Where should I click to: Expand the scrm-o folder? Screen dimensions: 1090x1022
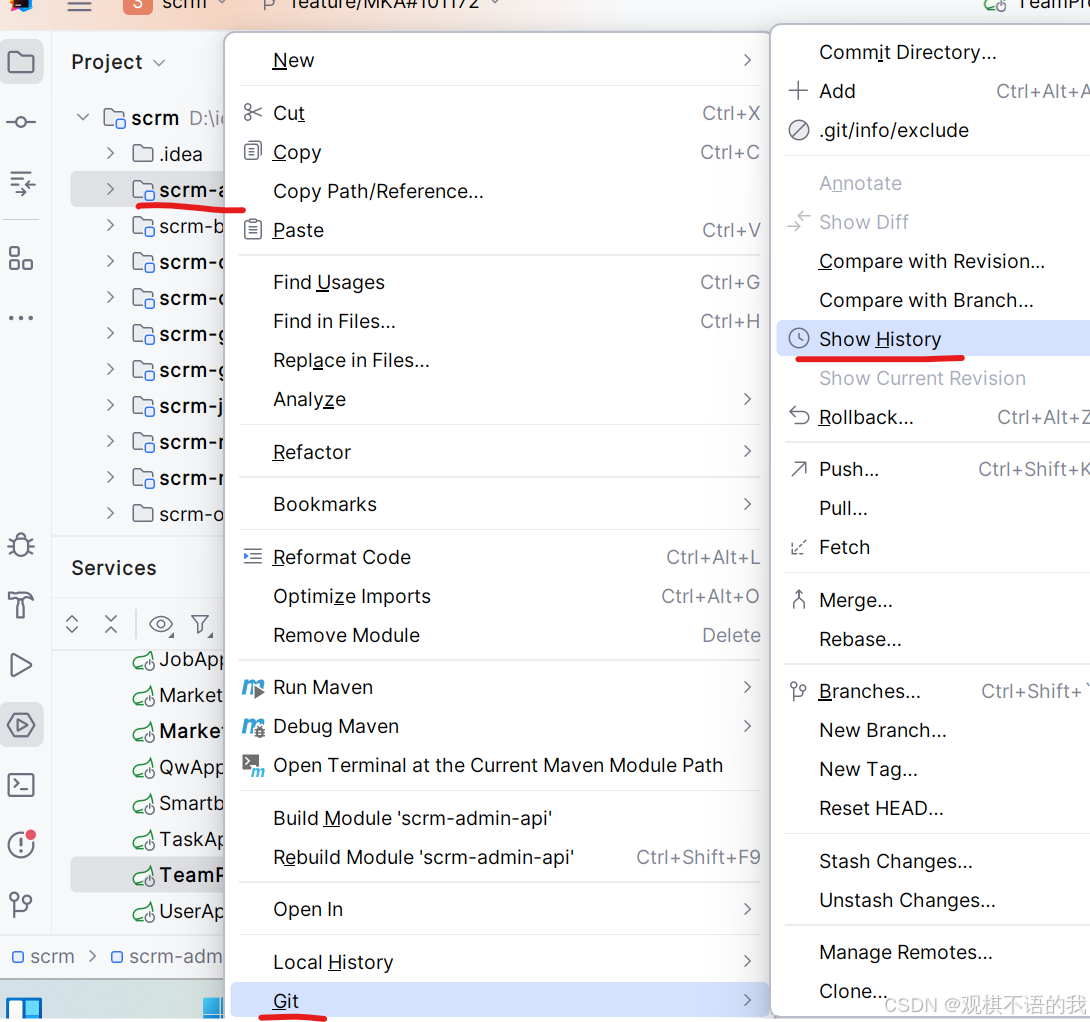(110, 513)
